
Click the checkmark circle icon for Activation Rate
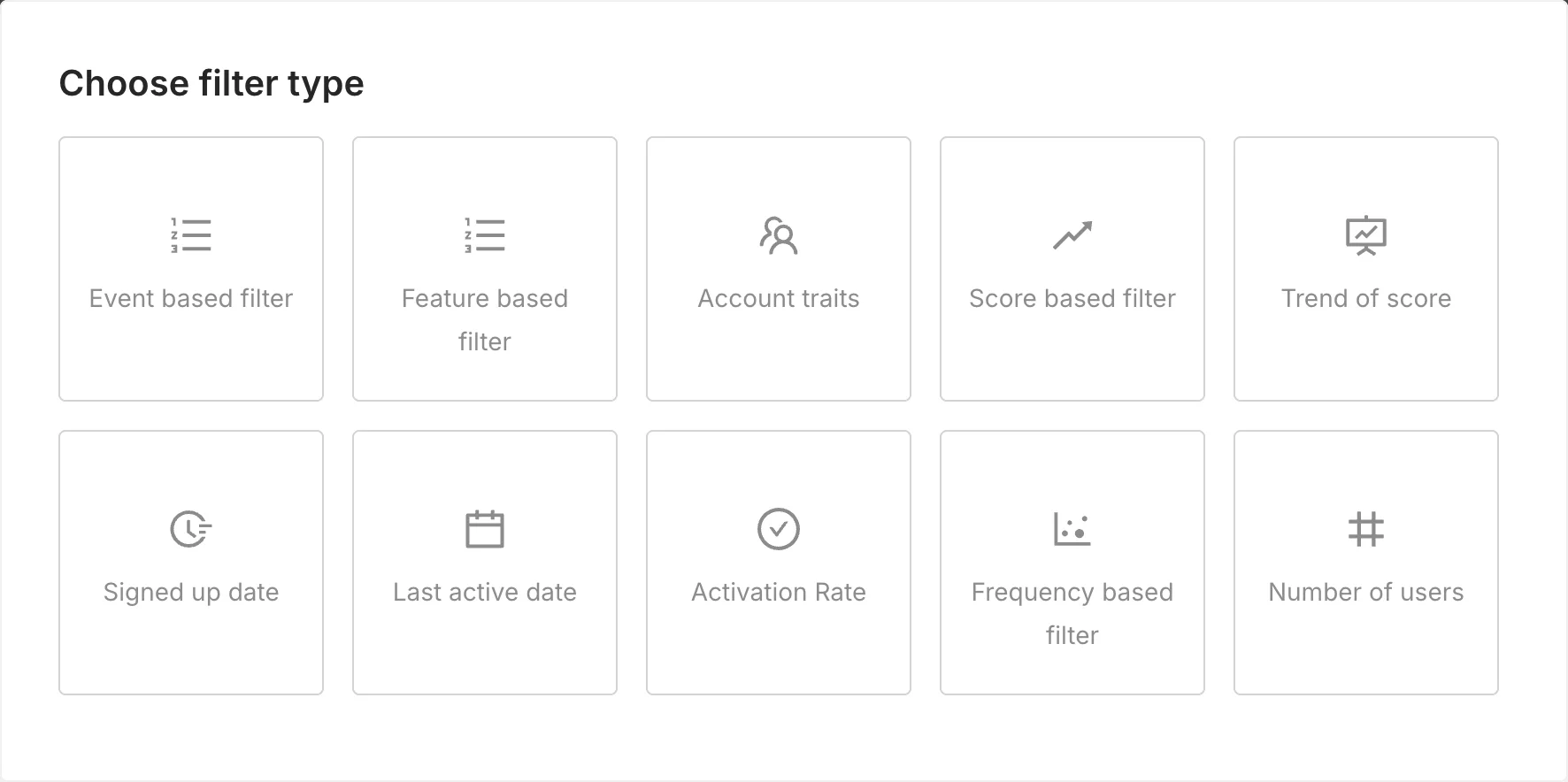(779, 529)
